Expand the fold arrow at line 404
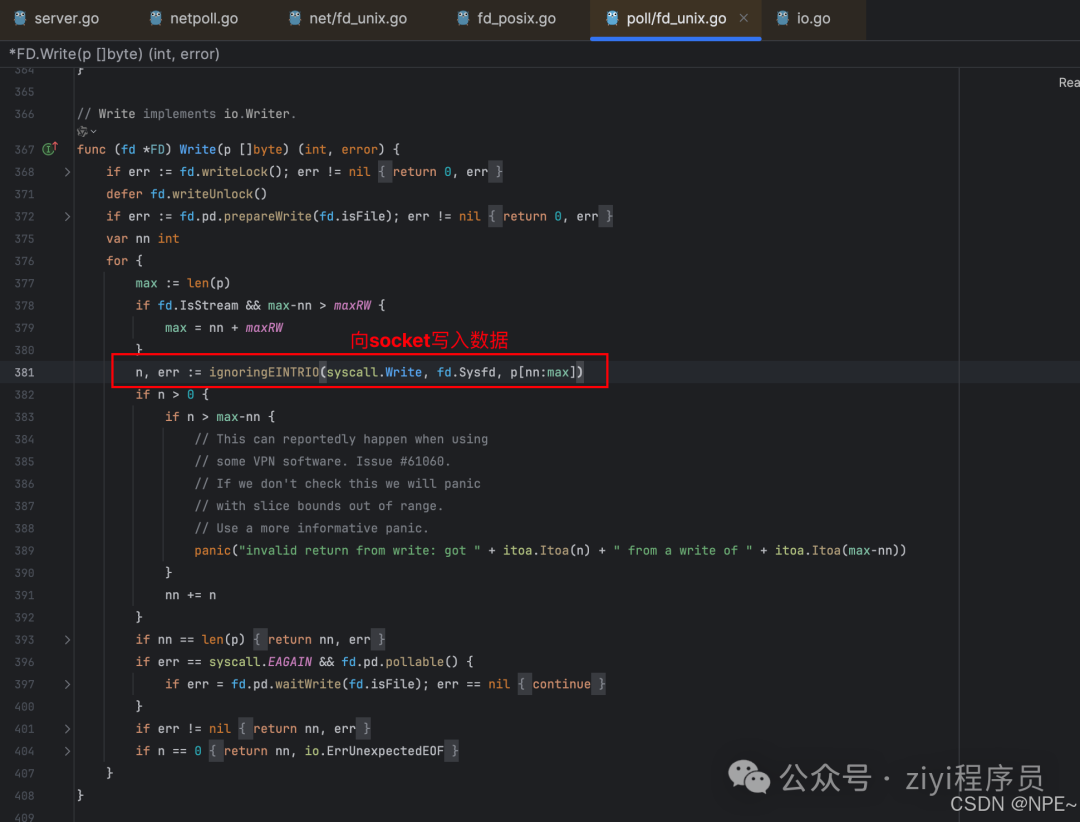1080x822 pixels. pos(67,750)
